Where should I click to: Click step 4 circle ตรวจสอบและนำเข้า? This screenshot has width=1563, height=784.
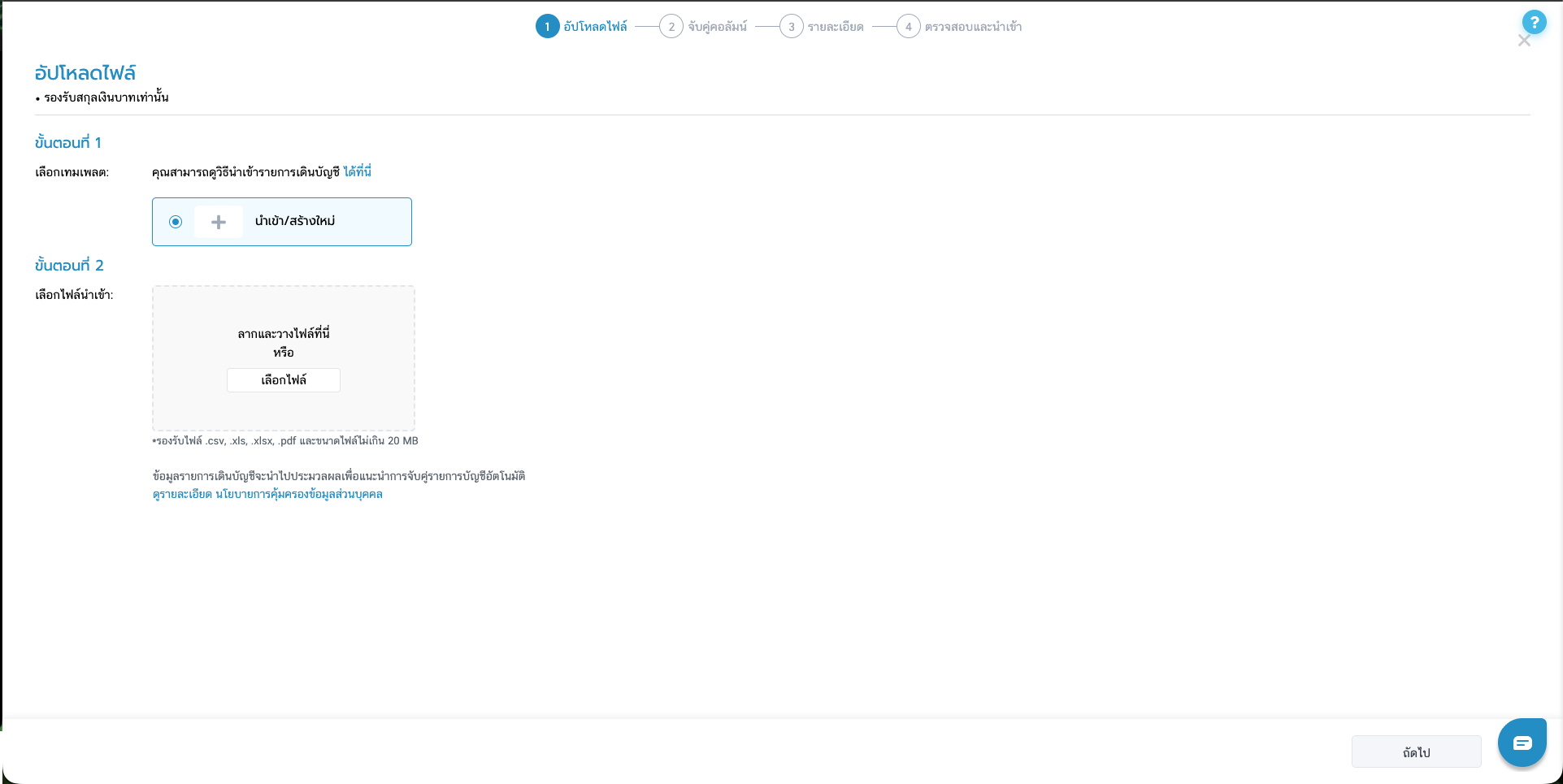[908, 26]
